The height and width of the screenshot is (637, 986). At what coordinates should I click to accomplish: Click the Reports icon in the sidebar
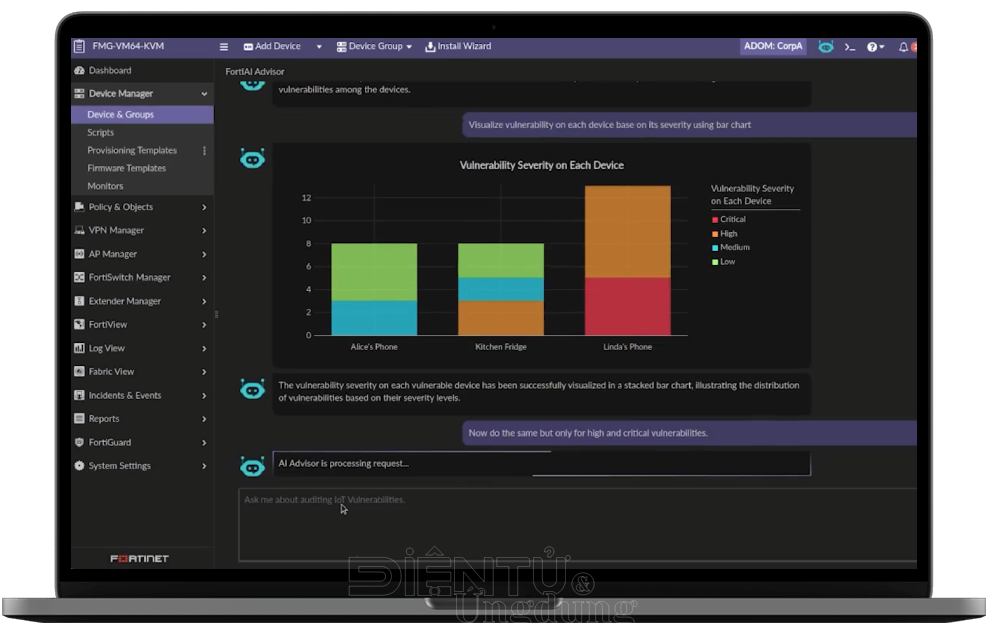point(79,419)
